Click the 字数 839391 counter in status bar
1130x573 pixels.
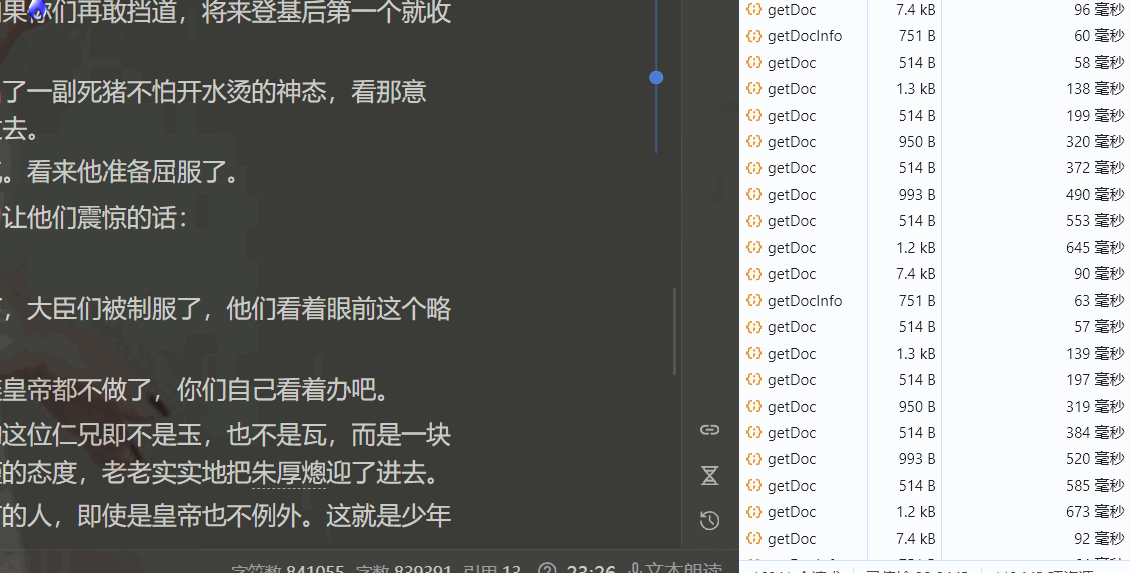point(404,569)
